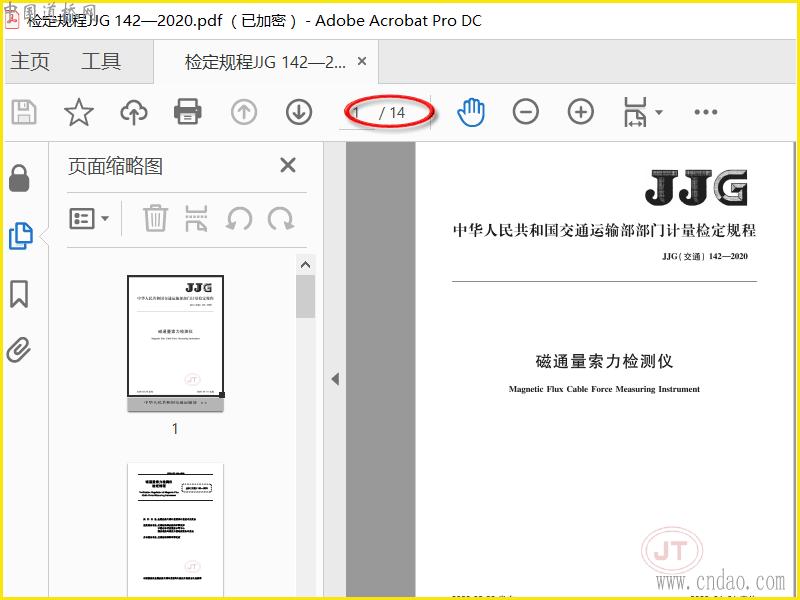Screen dimensions: 800x600
Task: Close the 页面缩略图 panel
Action: coord(288,165)
